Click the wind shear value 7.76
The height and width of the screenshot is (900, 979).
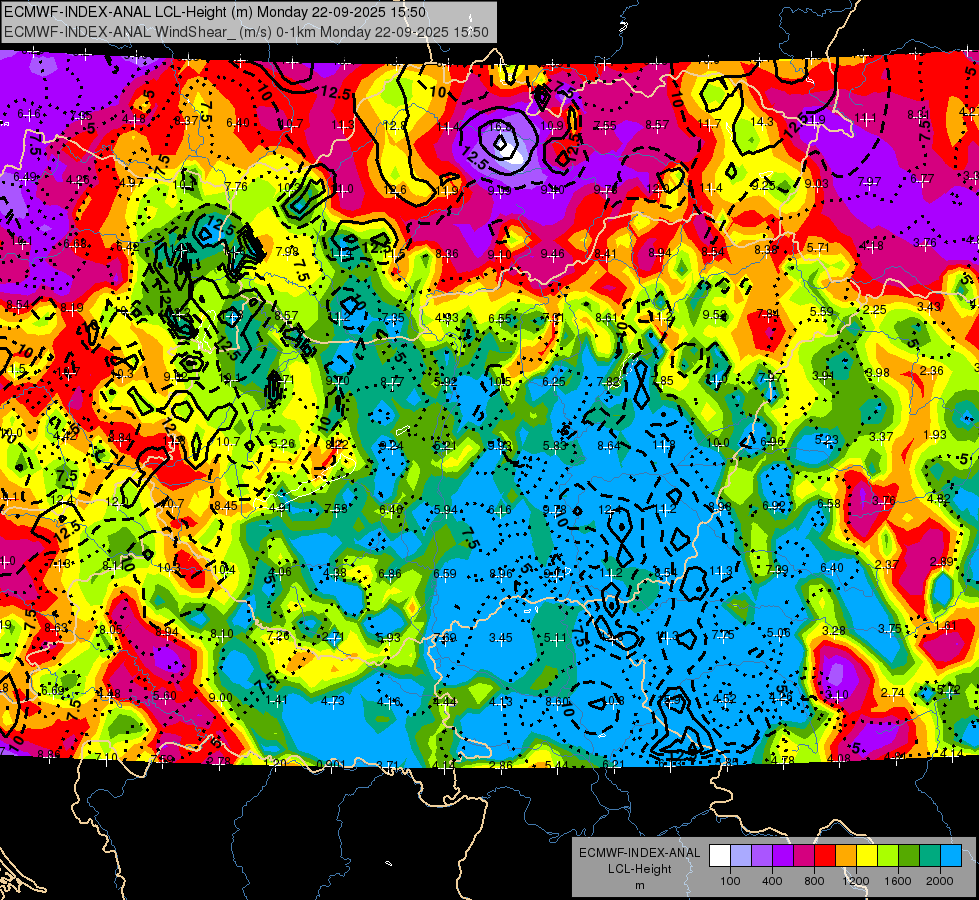click(236, 187)
